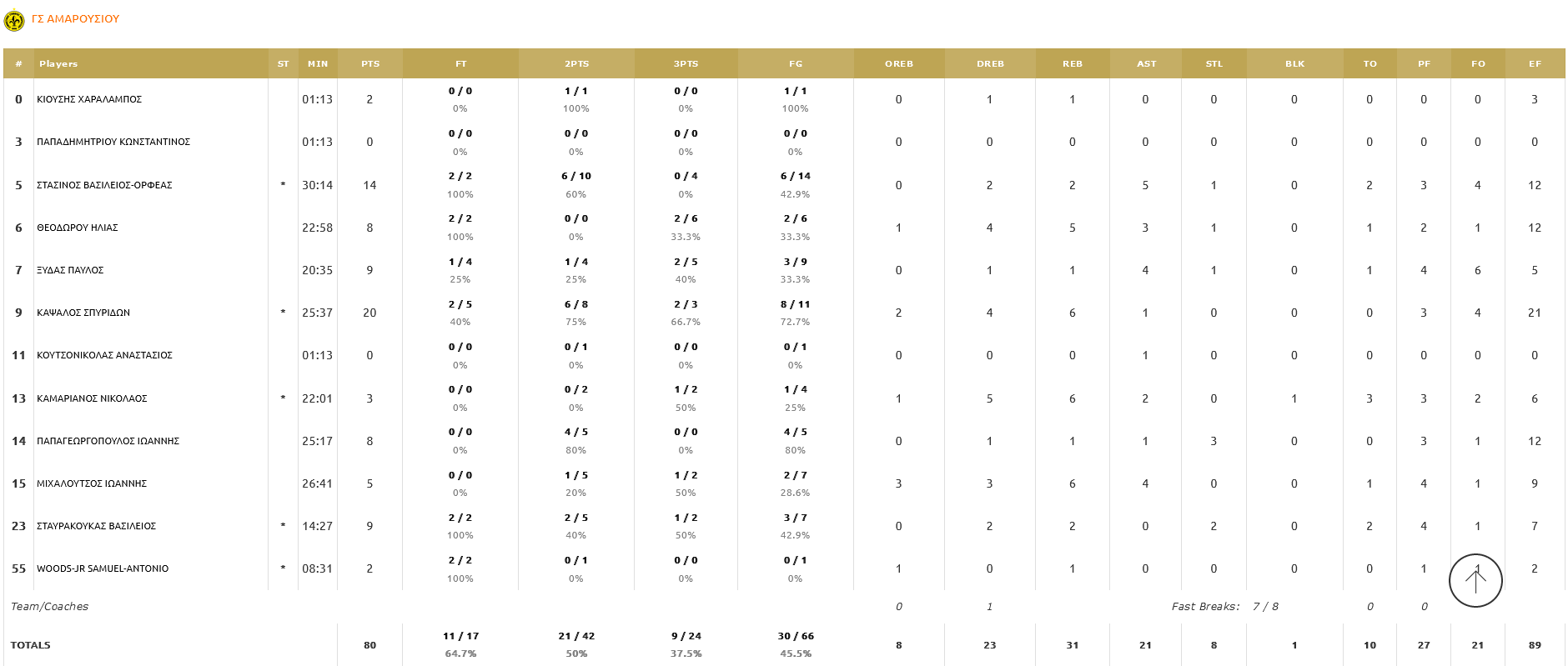Open player ΘΕΟΔΩΡΟΥ ΗΛΙΑΣ profile
Image resolution: width=1568 pixels, height=666 pixels.
(77, 228)
